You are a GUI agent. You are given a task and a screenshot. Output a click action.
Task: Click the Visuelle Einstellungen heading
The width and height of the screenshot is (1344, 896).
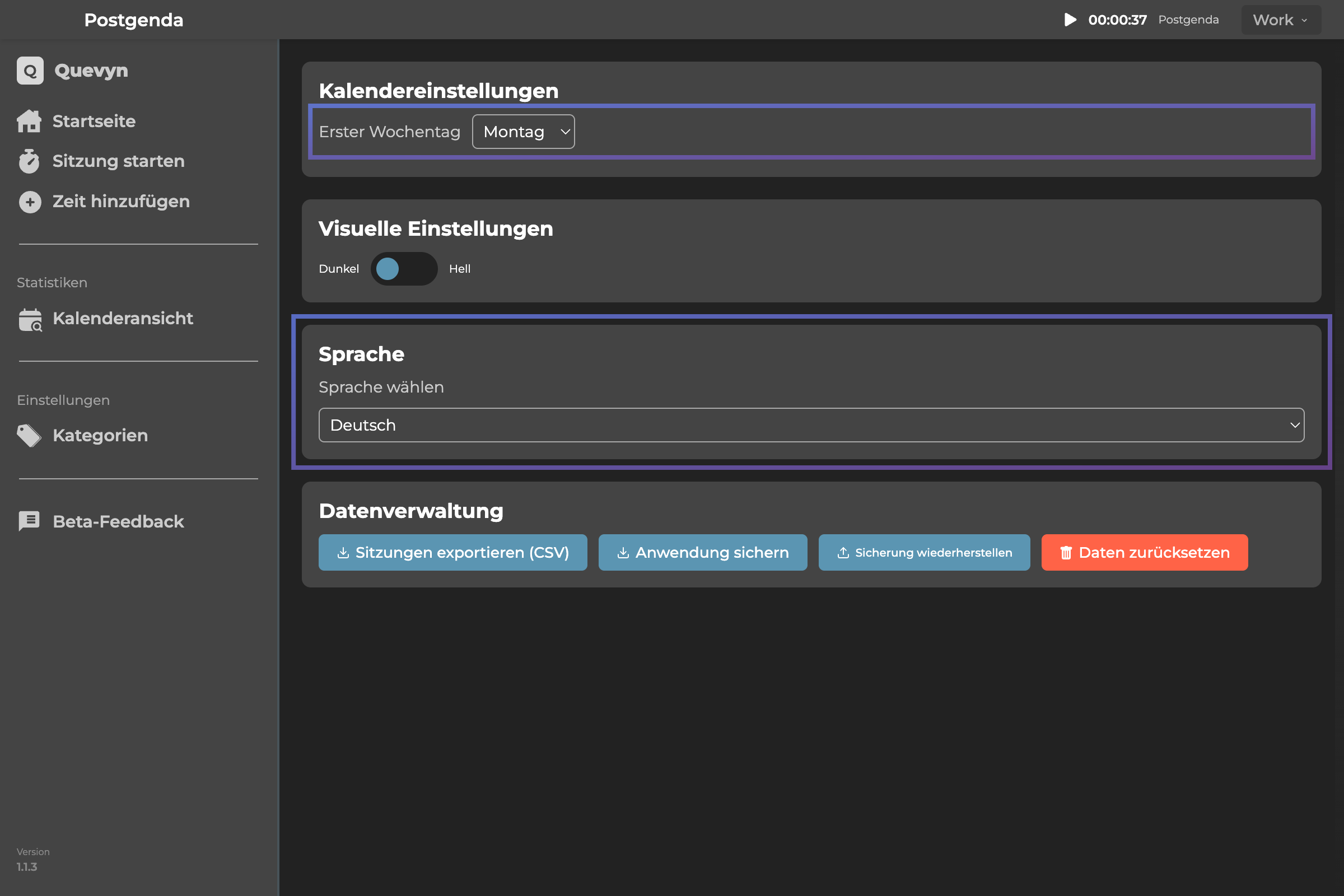point(436,228)
